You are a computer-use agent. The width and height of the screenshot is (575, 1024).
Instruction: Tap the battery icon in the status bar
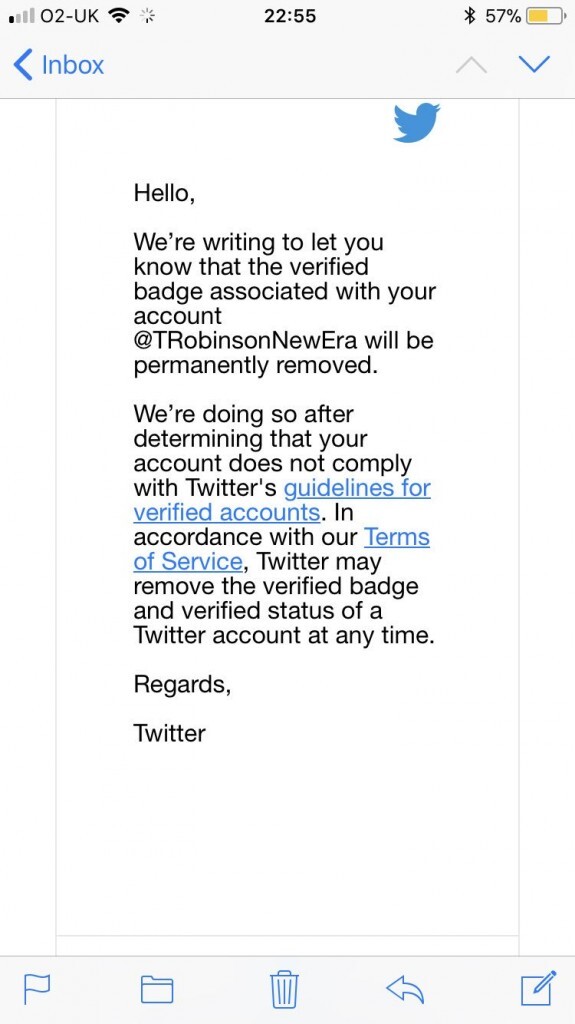click(546, 16)
